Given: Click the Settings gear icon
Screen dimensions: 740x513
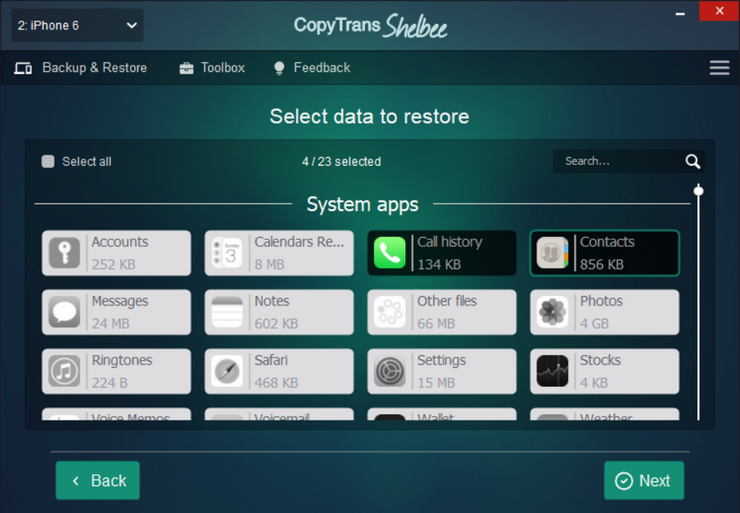Looking at the screenshot, I should [390, 371].
